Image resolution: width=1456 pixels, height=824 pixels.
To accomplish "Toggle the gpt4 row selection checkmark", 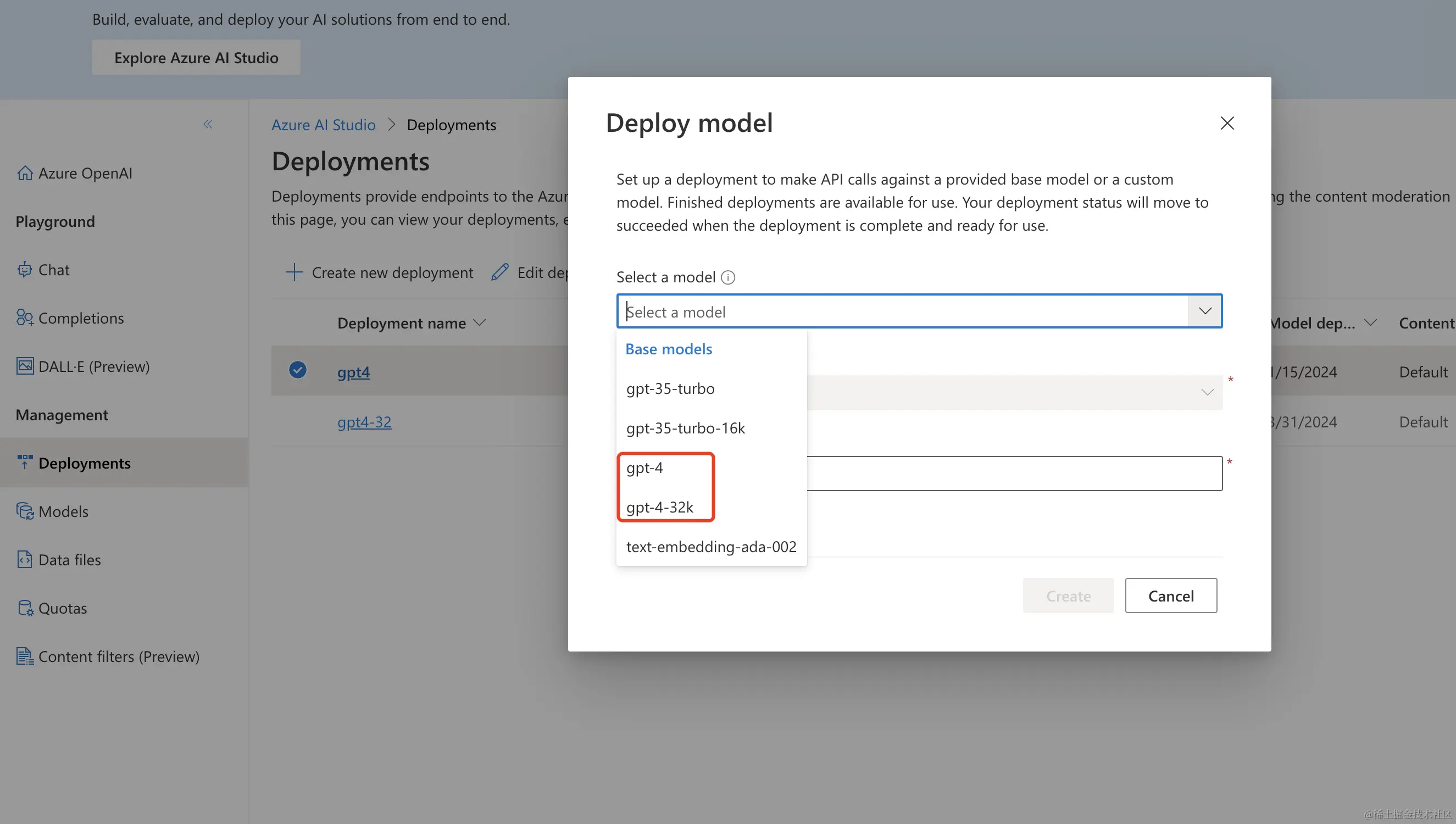I will tap(298, 370).
